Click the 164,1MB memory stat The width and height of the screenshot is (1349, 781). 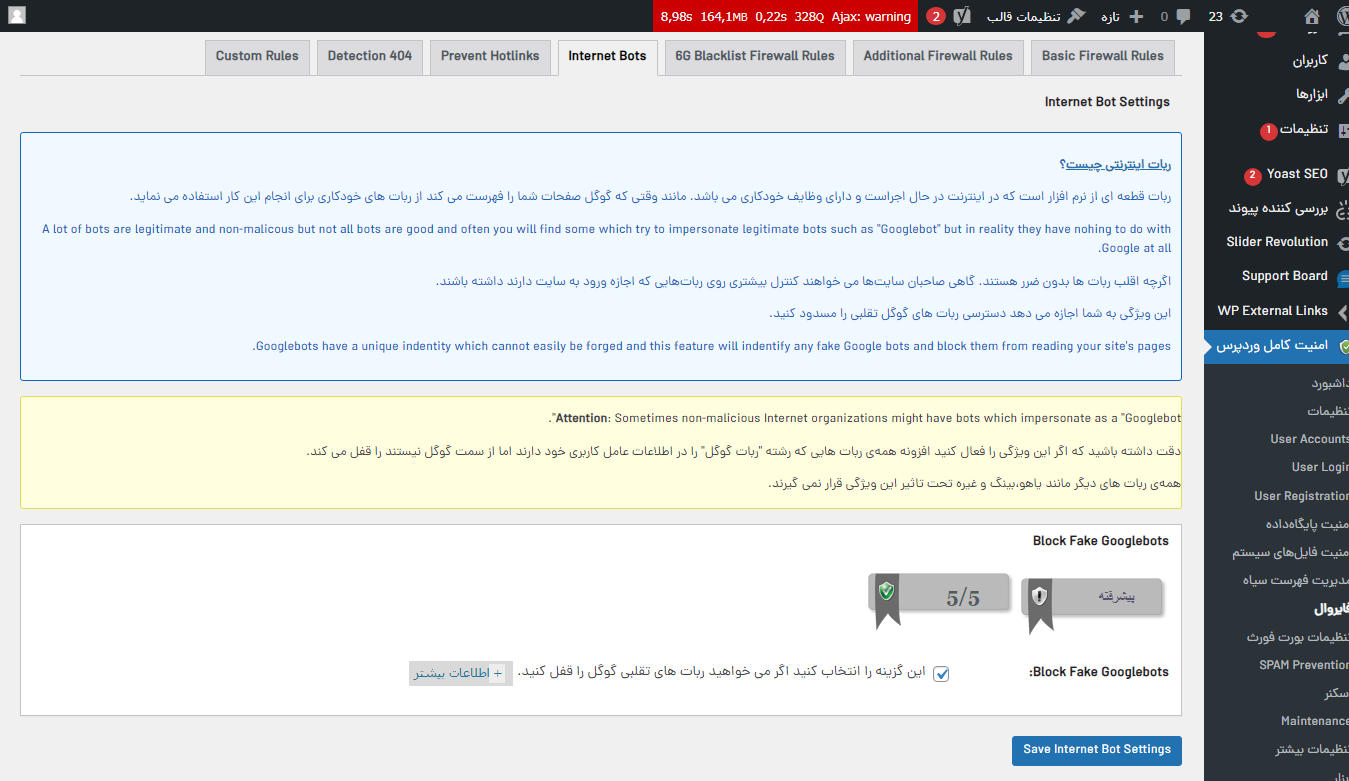(724, 16)
